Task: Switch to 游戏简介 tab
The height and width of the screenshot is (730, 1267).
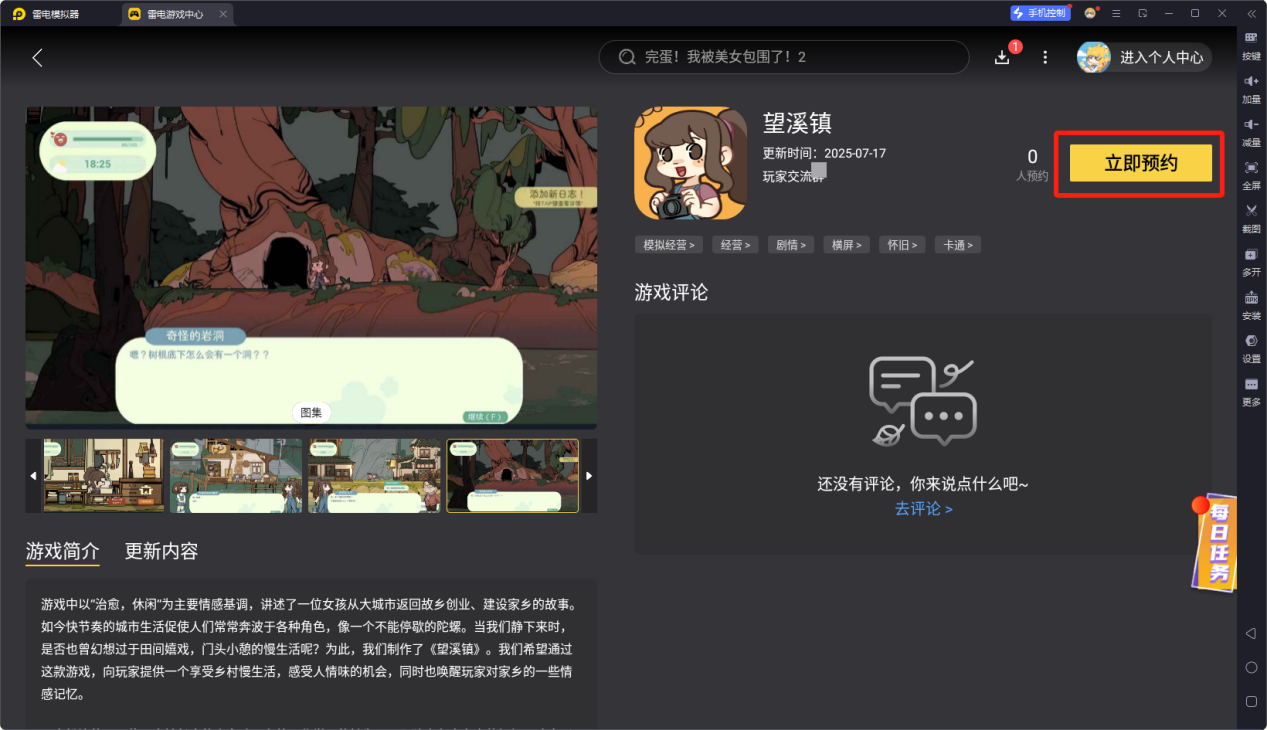Action: [63, 551]
